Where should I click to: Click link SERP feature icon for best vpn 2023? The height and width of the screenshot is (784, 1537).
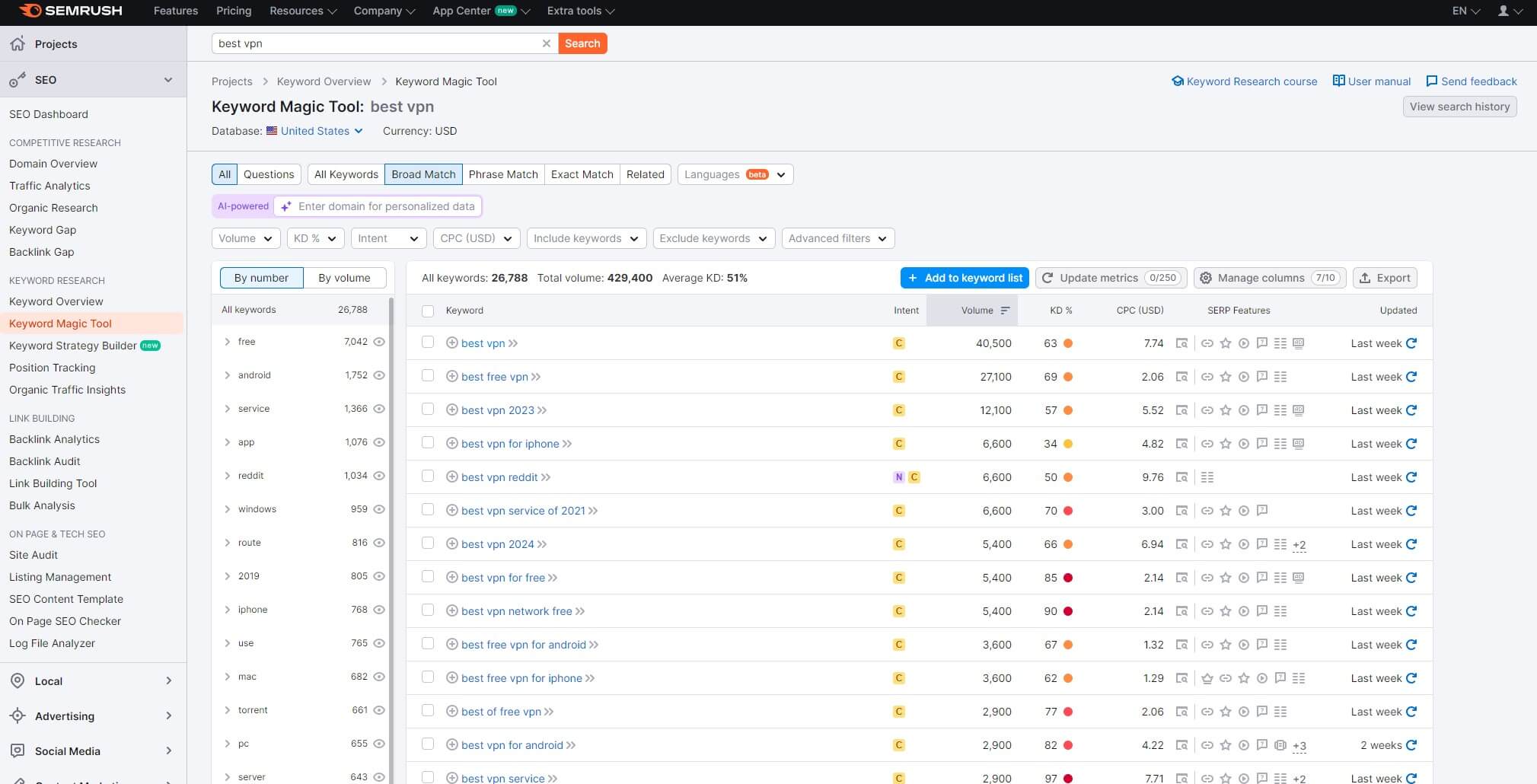coord(1207,410)
